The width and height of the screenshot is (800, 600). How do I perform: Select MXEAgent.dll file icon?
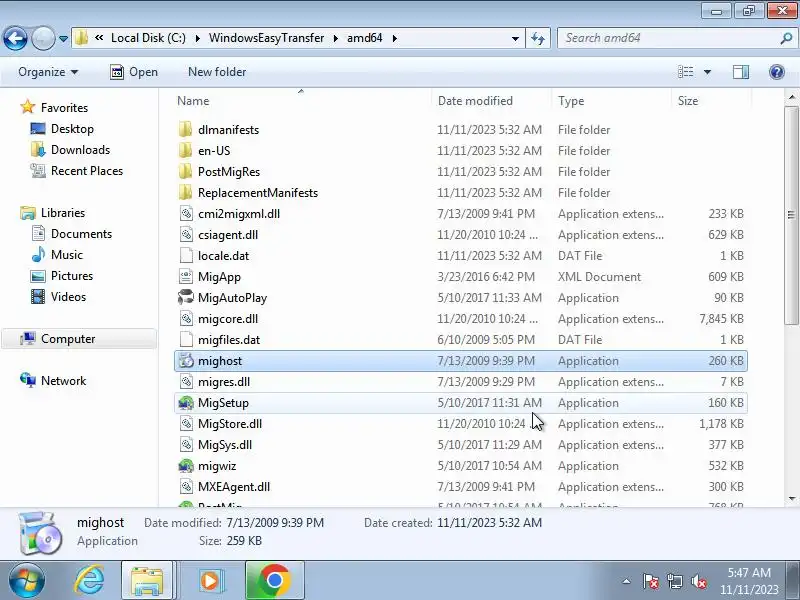(186, 487)
